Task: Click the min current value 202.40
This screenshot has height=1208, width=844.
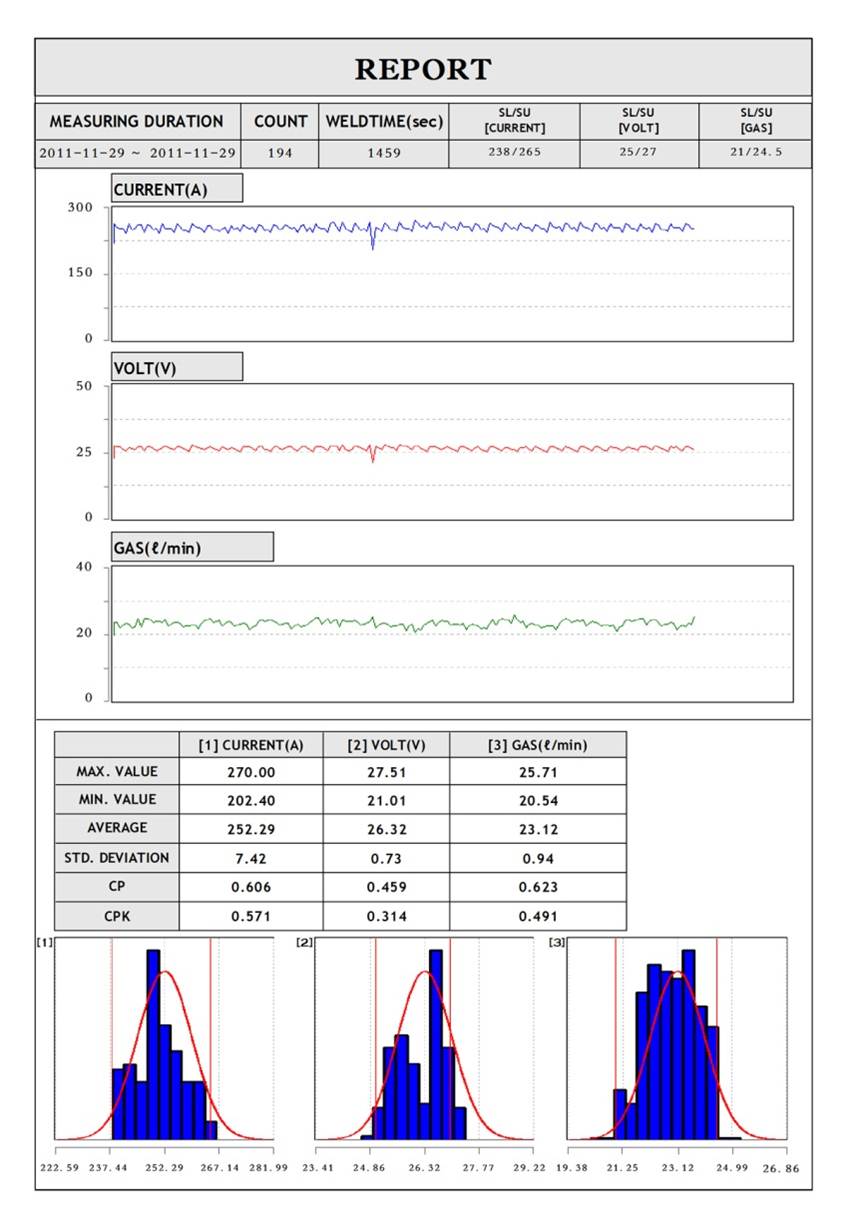Action: pos(250,801)
